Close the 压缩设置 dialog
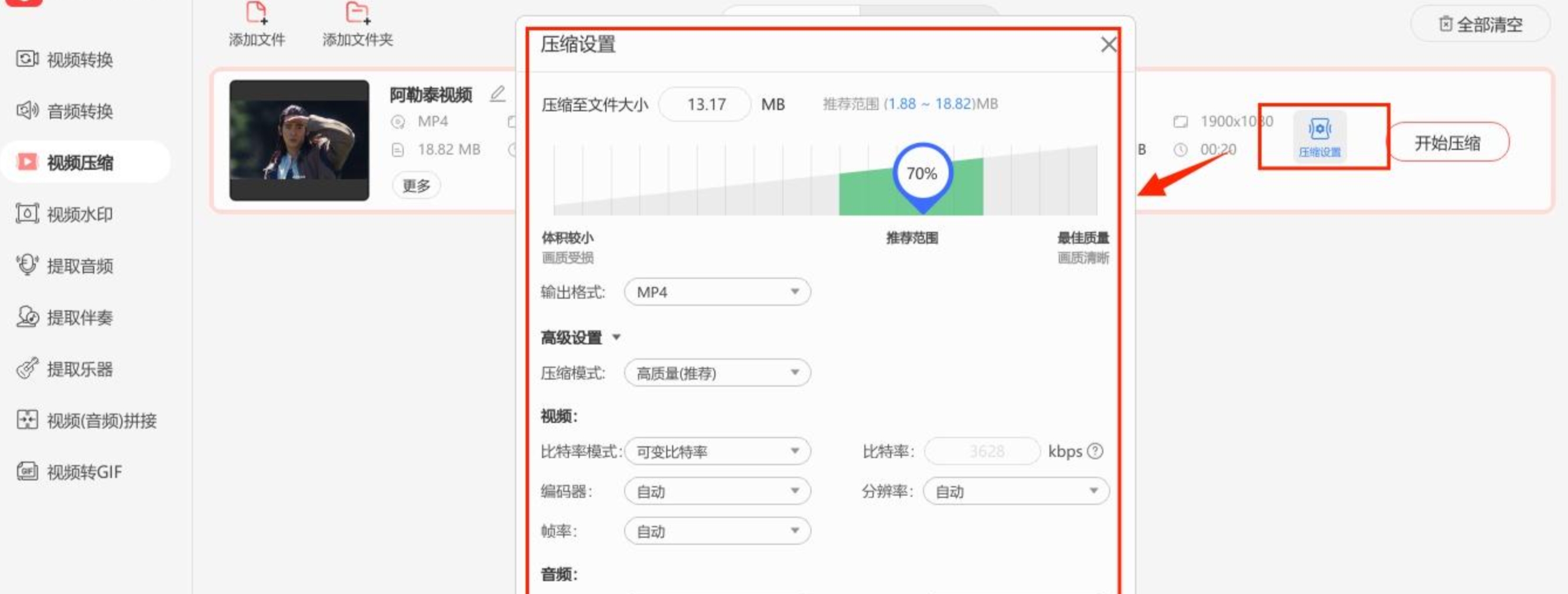Screen dimensions: 1568x594 point(1109,45)
